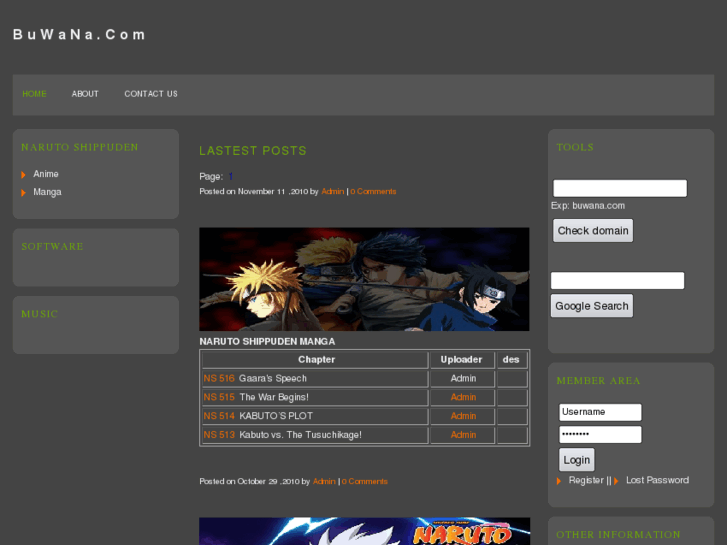The image size is (727, 545).
Task: Click the MUSIC sidebar heading
Action: click(39, 314)
